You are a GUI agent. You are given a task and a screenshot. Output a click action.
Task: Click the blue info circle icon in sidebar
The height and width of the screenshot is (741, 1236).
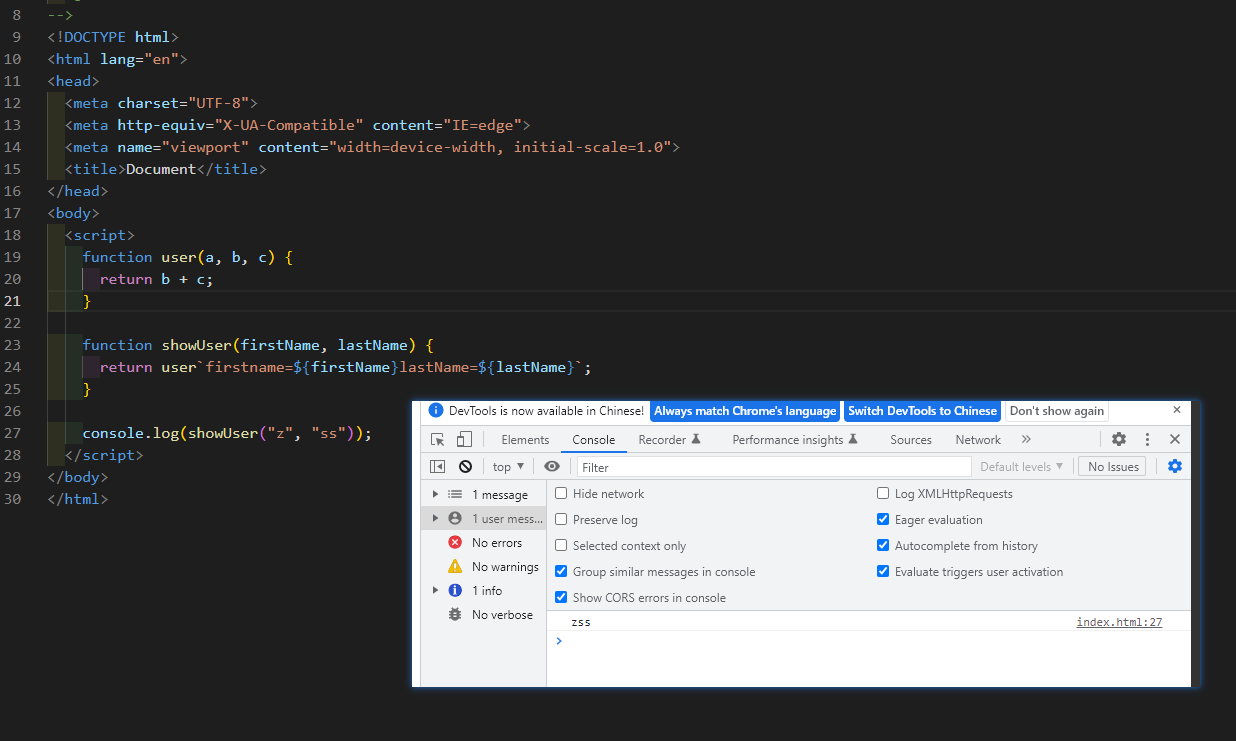(x=455, y=590)
